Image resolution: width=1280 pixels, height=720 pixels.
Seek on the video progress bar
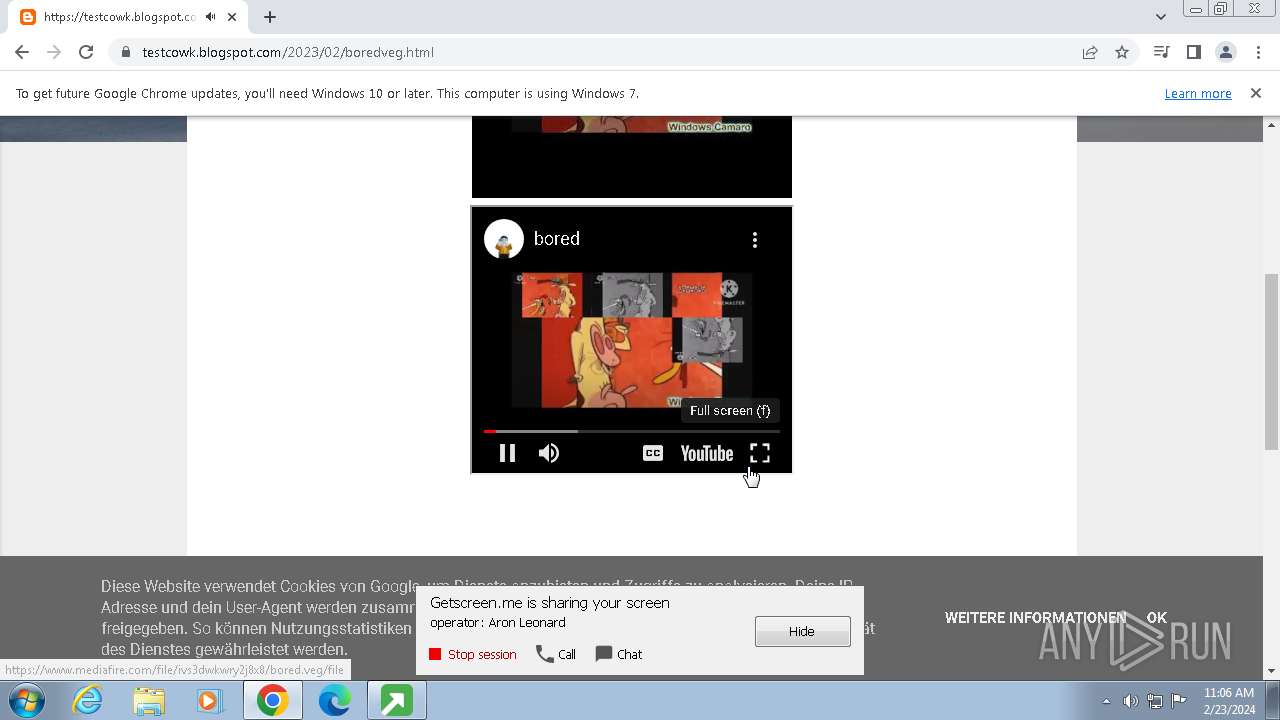coord(632,431)
